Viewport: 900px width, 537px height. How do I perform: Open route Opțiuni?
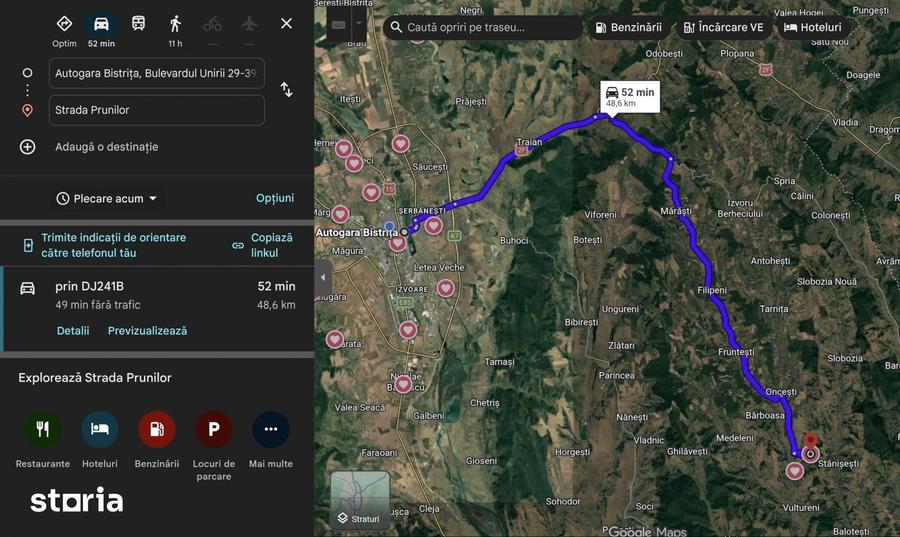coord(275,198)
